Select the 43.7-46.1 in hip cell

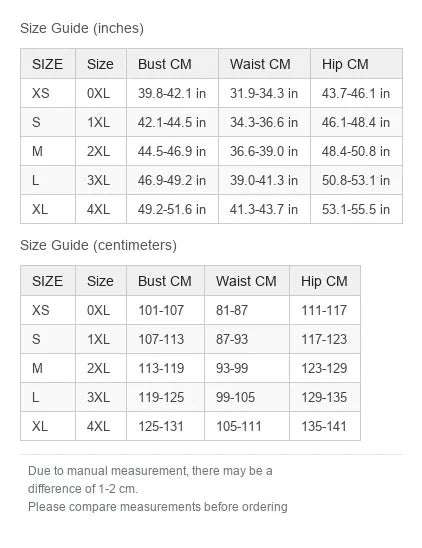tap(356, 93)
